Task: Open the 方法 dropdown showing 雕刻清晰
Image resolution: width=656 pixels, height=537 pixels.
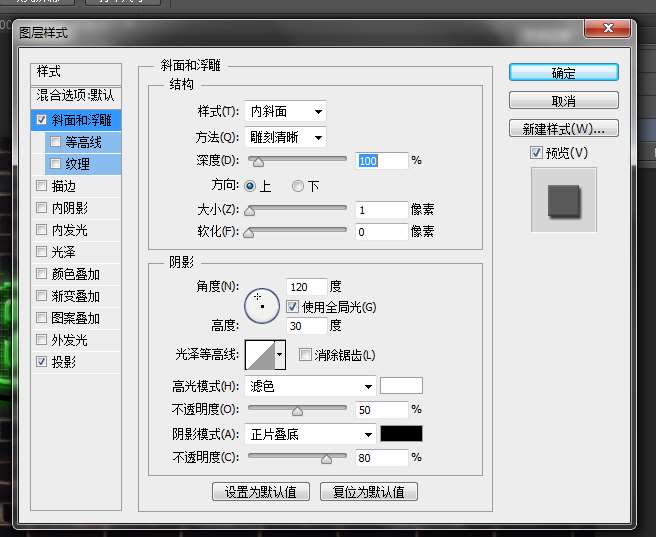Action: [x=286, y=137]
